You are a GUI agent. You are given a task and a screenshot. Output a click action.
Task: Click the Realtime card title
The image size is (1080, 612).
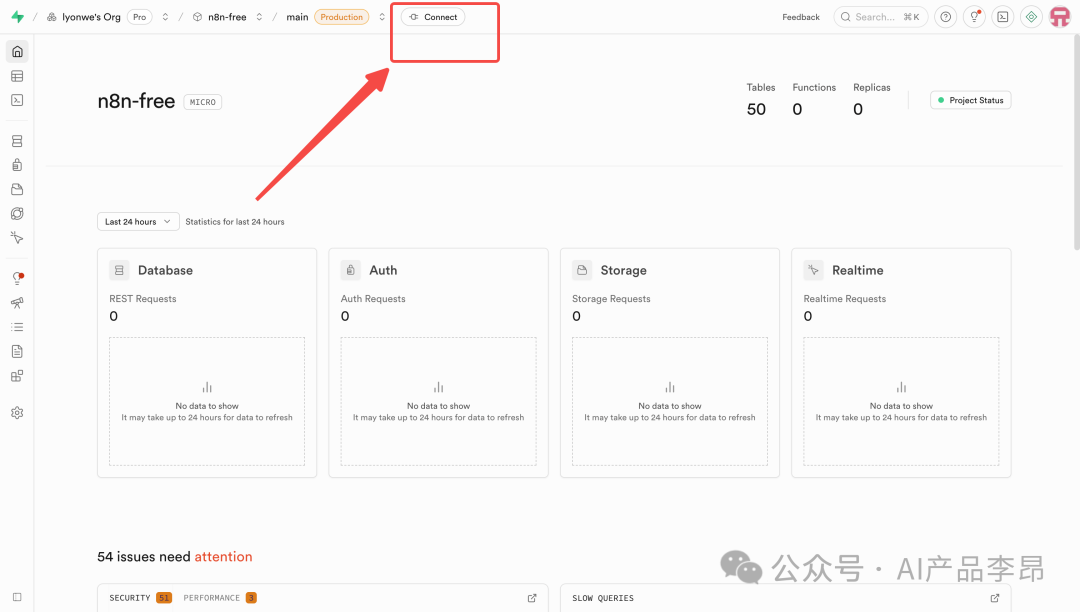(858, 271)
